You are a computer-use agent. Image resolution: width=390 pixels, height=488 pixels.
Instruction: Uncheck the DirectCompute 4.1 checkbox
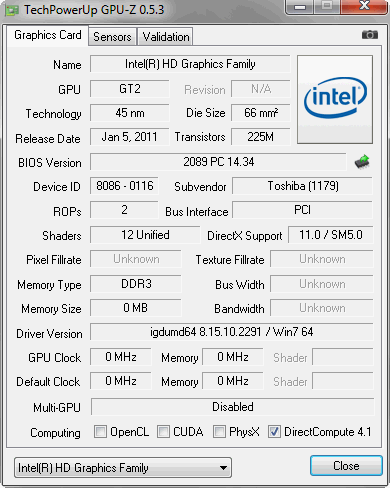click(274, 431)
